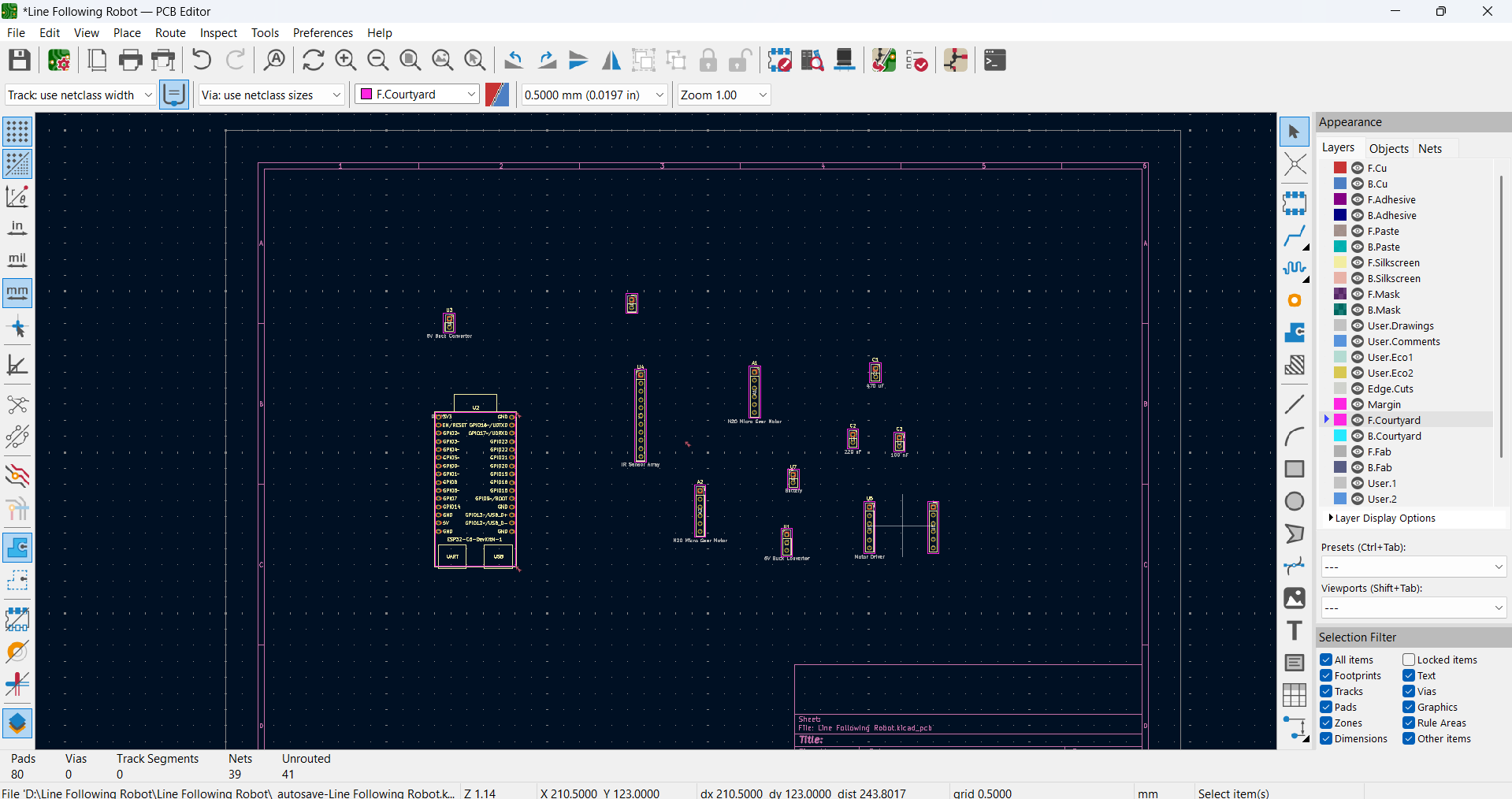The width and height of the screenshot is (1512, 799).
Task: Pick the active layer color swatch for F.Courtyard
Action: (1339, 420)
